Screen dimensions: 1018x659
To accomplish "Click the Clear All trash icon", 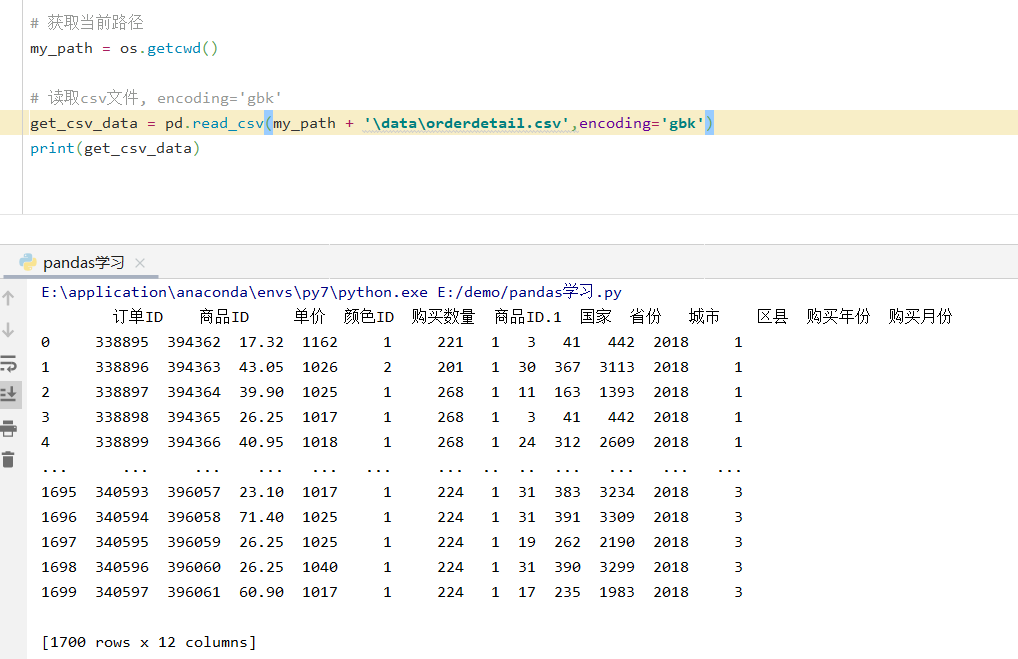I will coord(8,460).
